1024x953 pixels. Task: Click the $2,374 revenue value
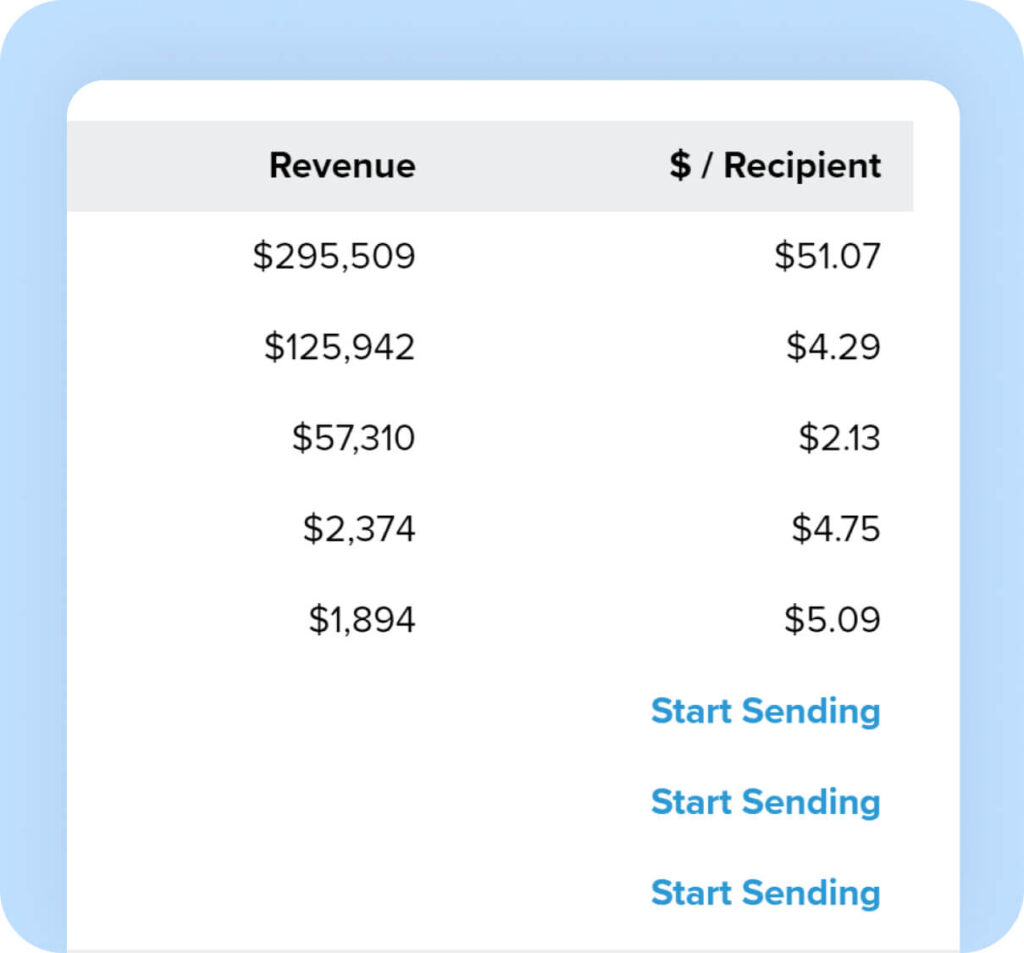(x=359, y=529)
